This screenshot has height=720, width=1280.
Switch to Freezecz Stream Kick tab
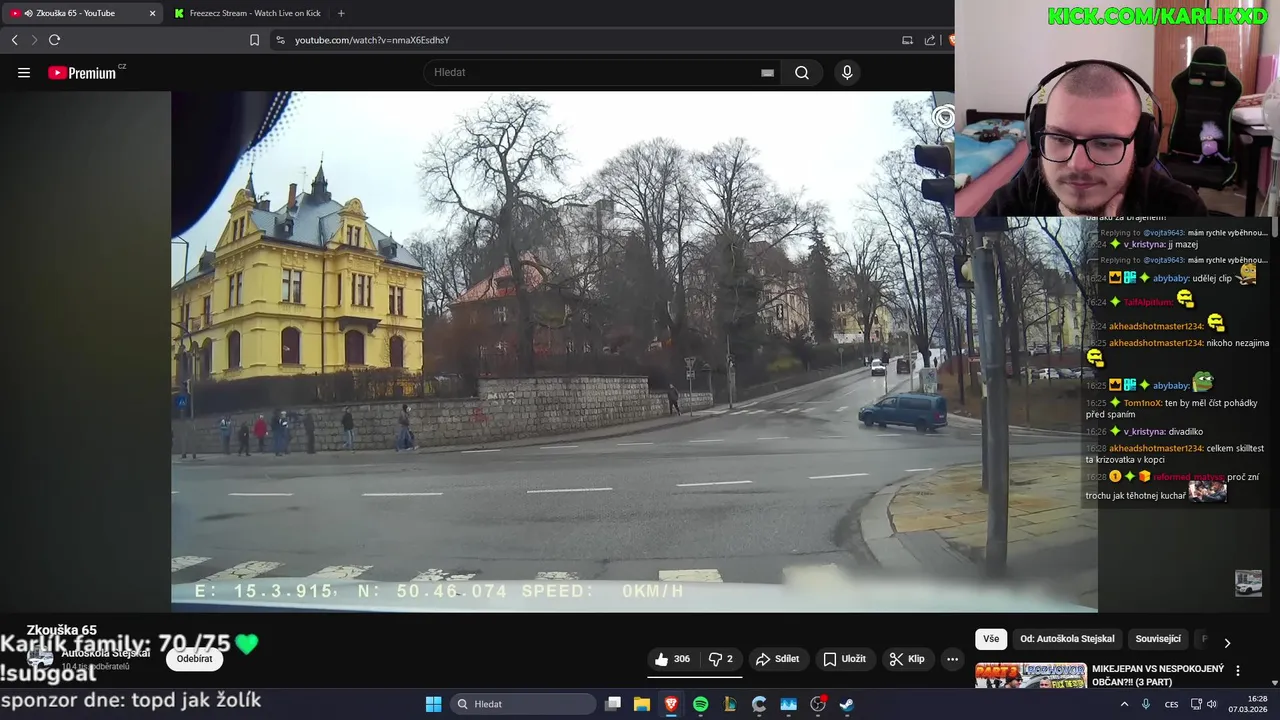point(247,13)
